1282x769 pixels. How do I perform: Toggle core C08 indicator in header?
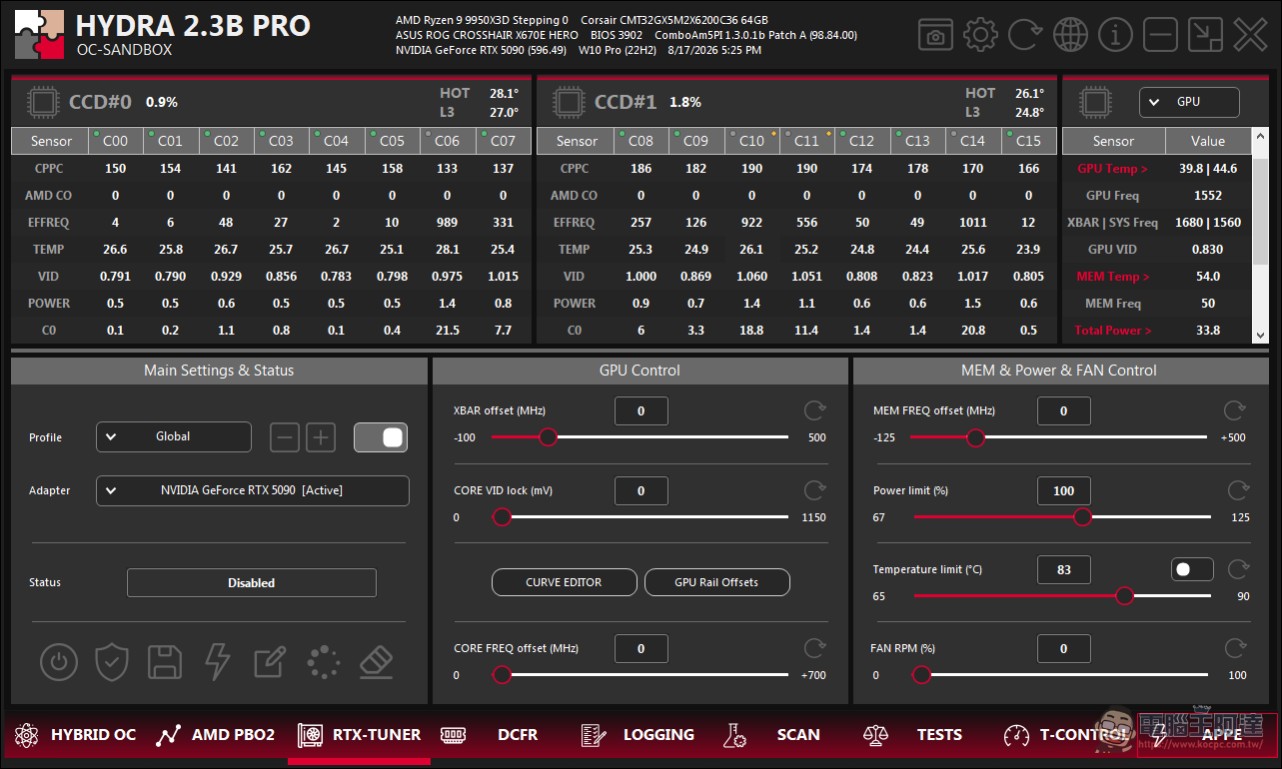tap(621, 132)
